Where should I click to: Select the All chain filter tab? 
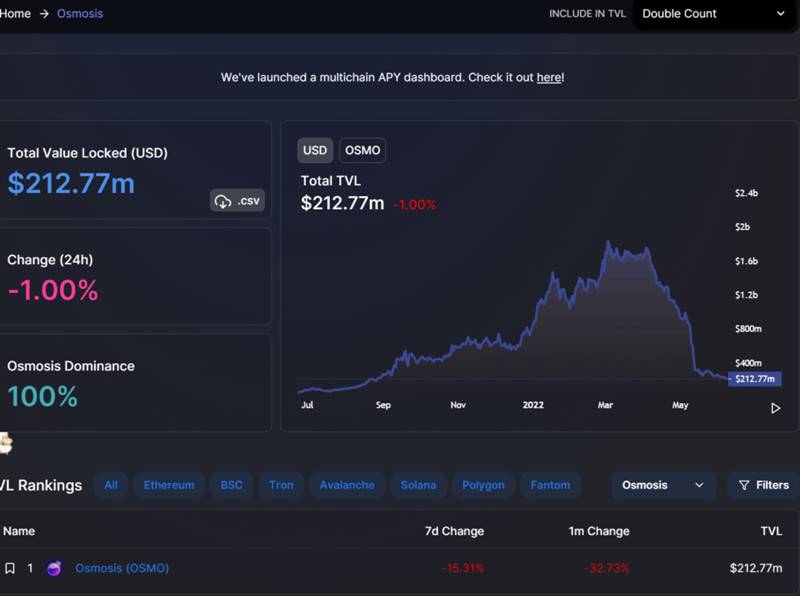tap(111, 485)
